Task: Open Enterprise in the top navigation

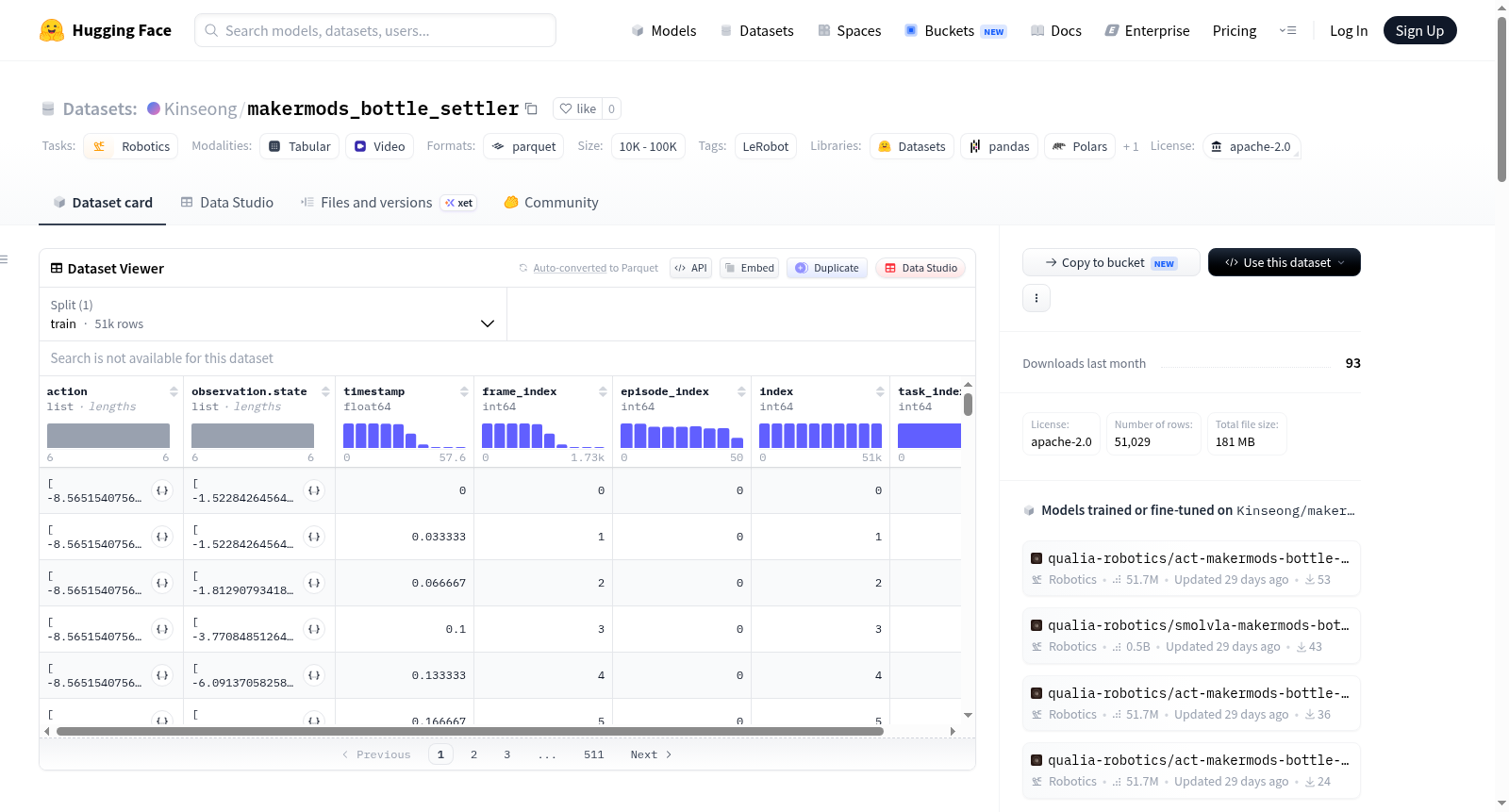Action: tap(1148, 30)
